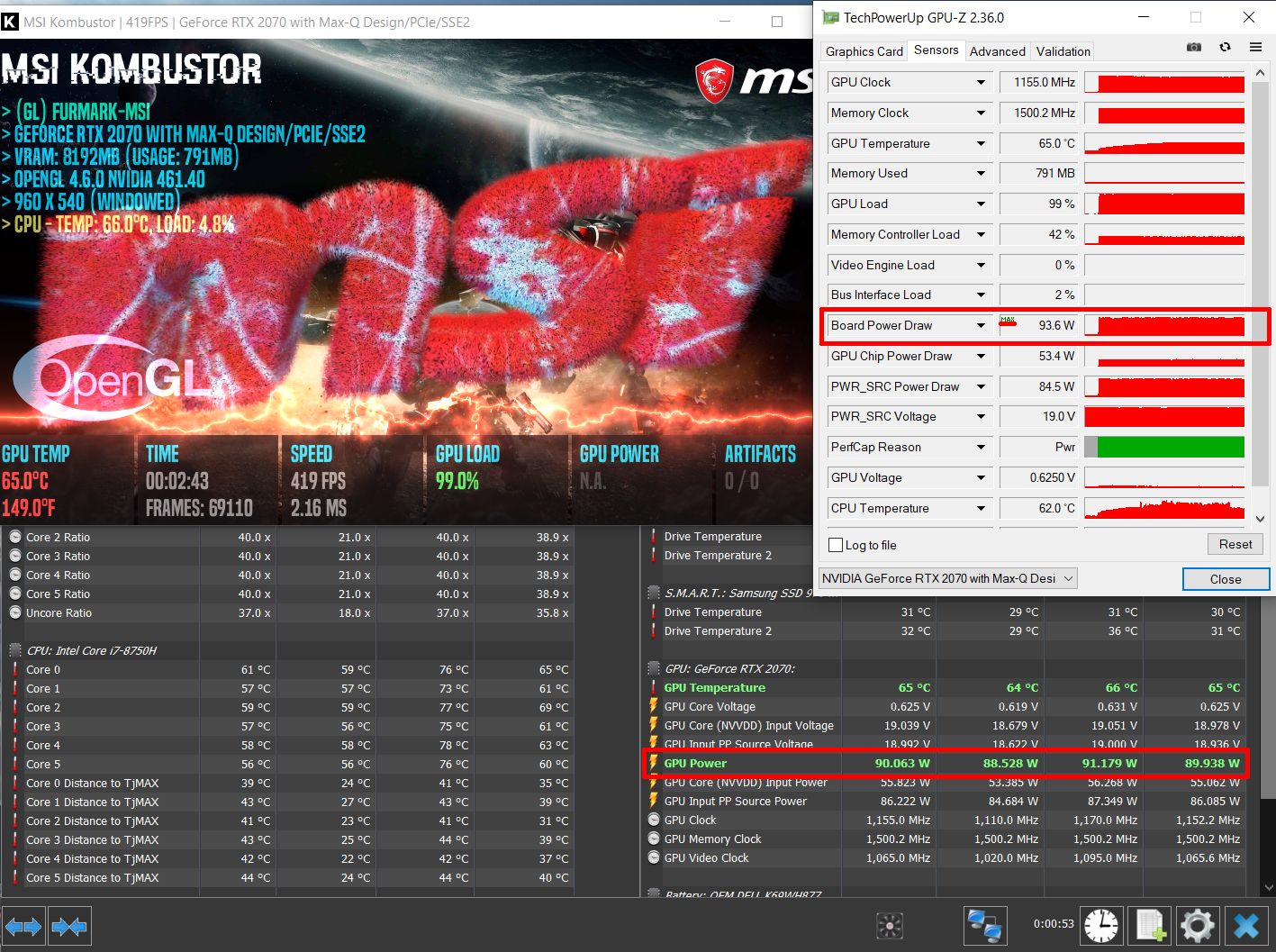1276x952 pixels.
Task: Click the clock icon beside Uncore Ratio
Action: tap(15, 612)
